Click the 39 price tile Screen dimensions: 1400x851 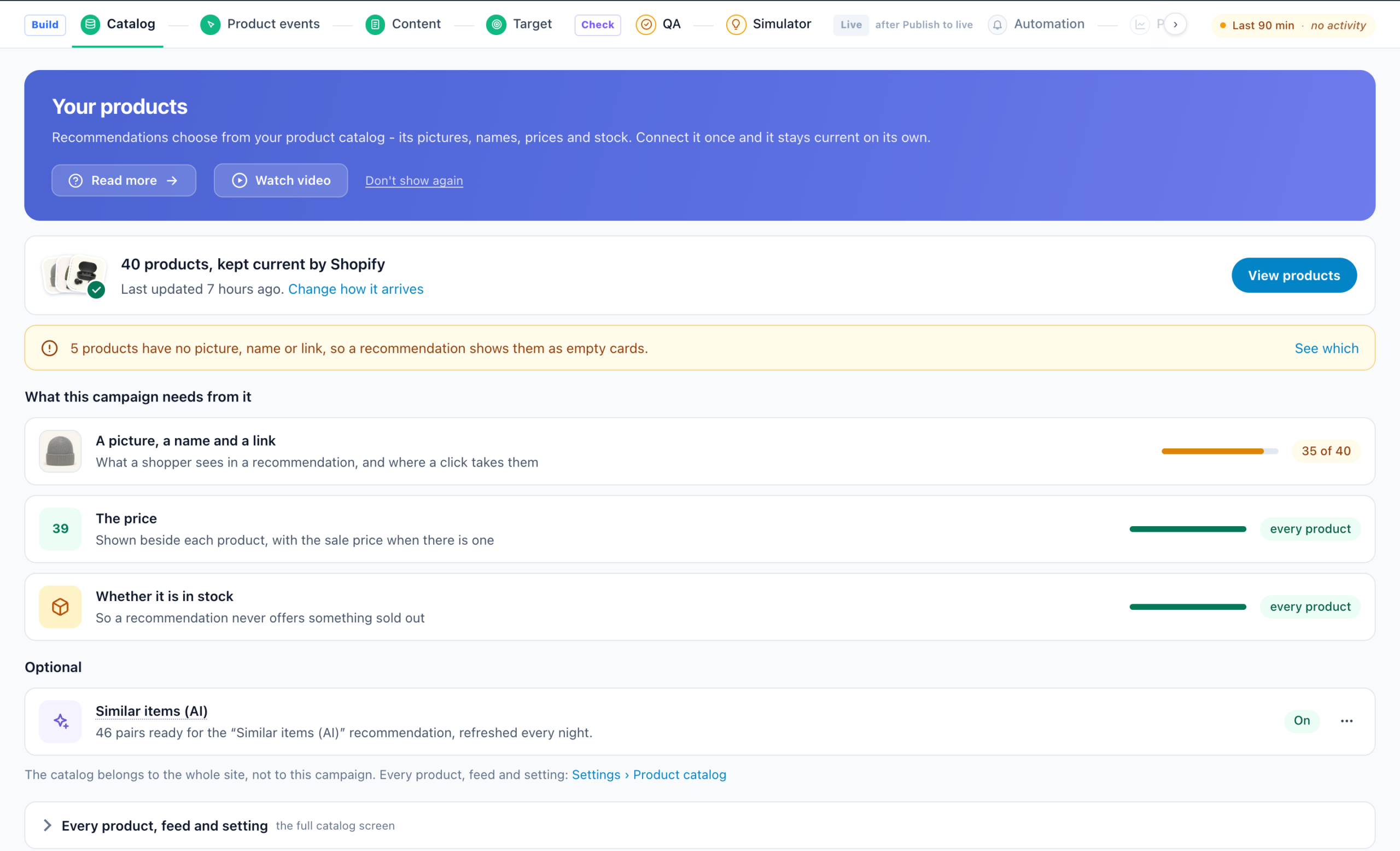point(60,529)
